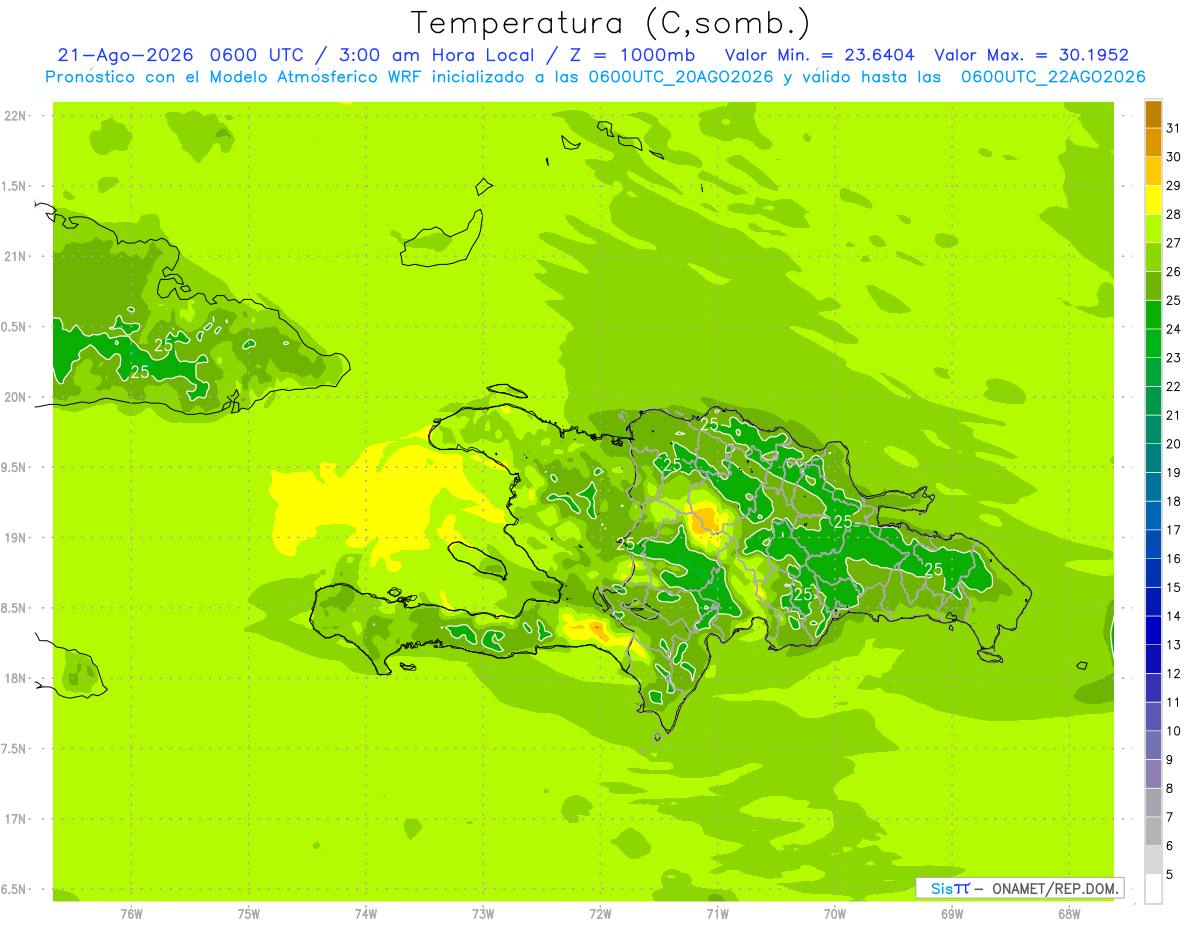The image size is (1200, 927).
Task: Click the legend value '28'
Action: [1173, 214]
